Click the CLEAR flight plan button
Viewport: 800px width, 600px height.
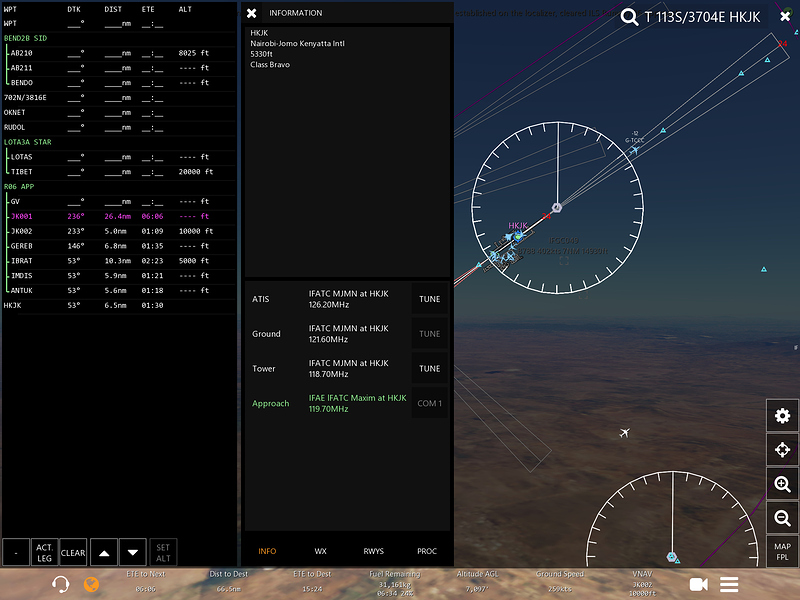pyautogui.click(x=73, y=553)
